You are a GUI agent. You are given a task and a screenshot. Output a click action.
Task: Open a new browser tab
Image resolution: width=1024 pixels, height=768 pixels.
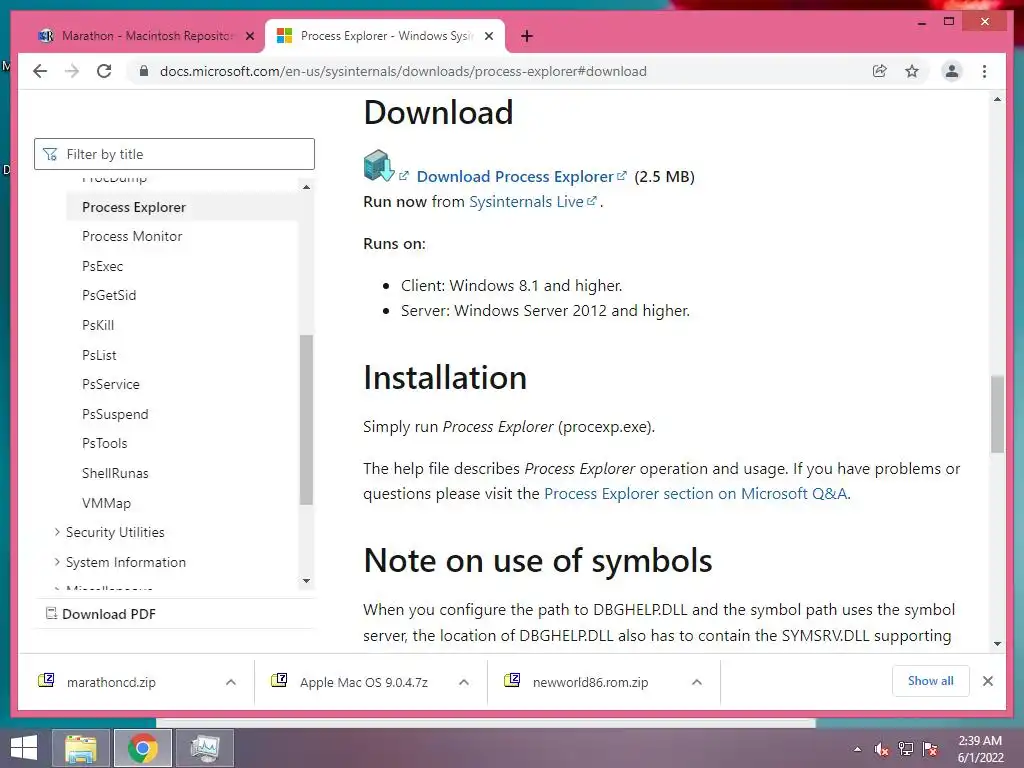tap(527, 36)
